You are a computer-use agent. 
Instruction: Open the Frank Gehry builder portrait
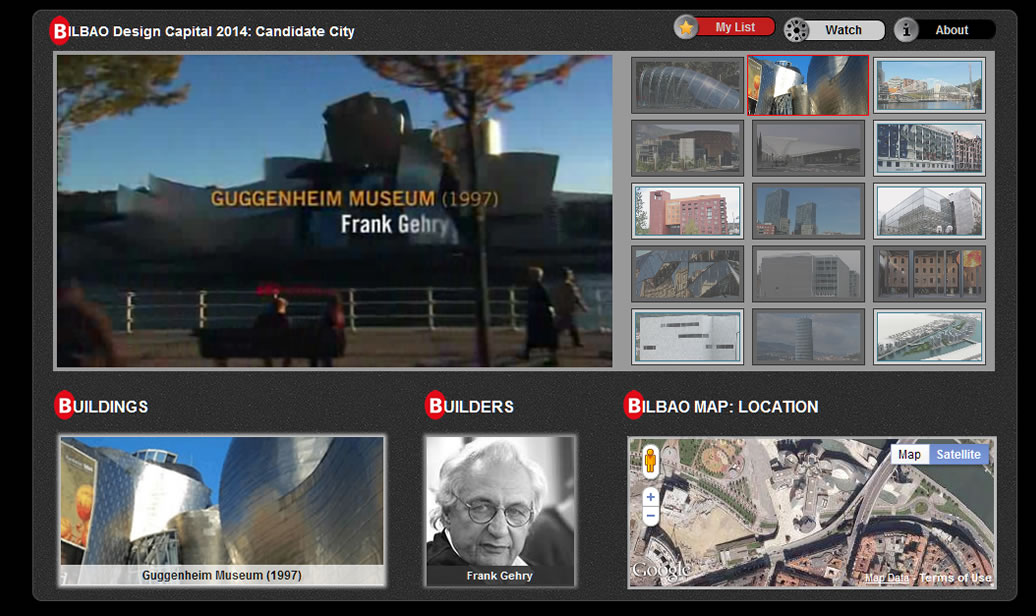click(500, 510)
